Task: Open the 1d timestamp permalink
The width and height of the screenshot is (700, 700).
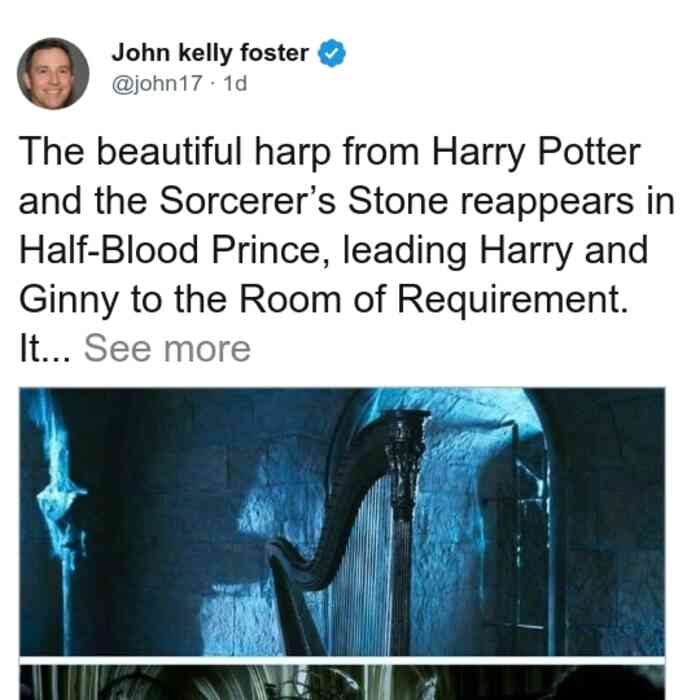Action: (235, 83)
